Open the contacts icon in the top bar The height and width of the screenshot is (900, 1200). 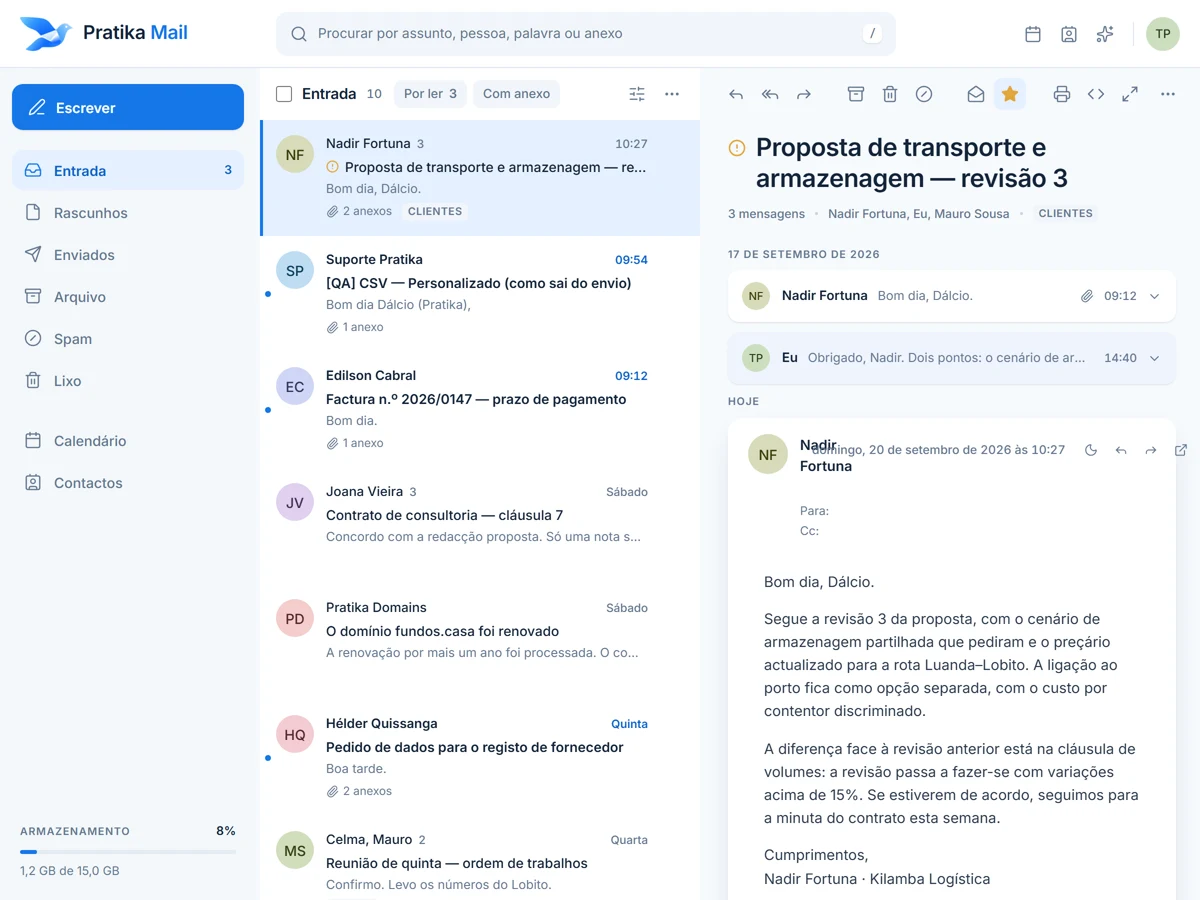[1069, 34]
